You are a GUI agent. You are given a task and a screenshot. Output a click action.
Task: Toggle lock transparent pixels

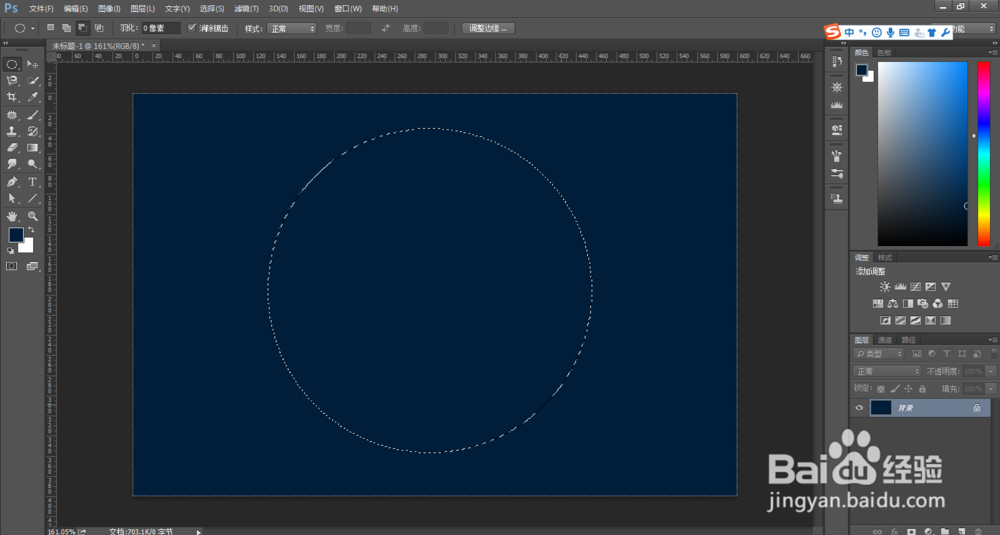(x=881, y=389)
